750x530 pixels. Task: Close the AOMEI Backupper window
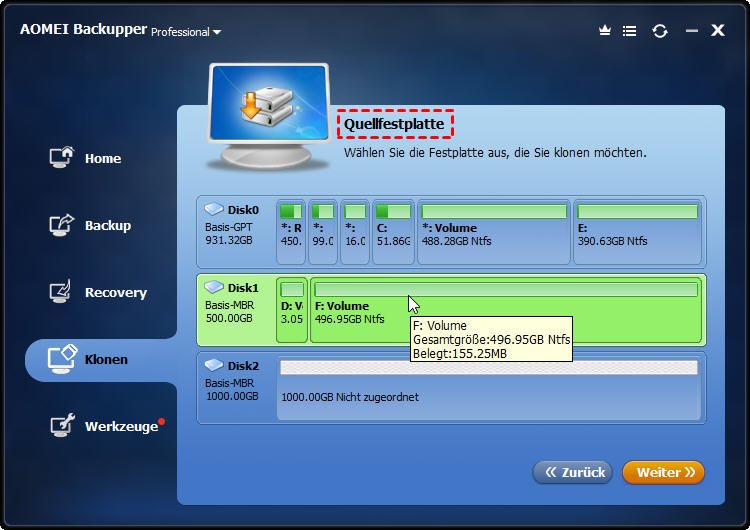(x=717, y=30)
